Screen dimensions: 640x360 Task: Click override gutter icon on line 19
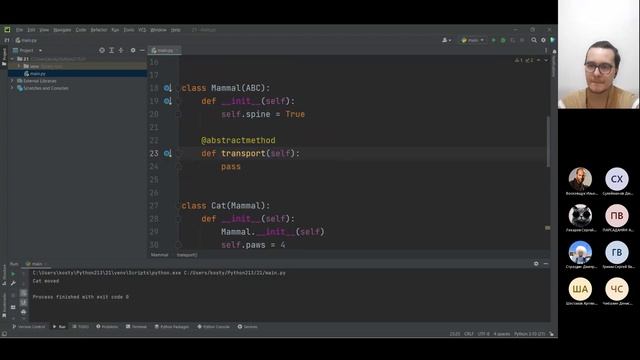coord(167,101)
